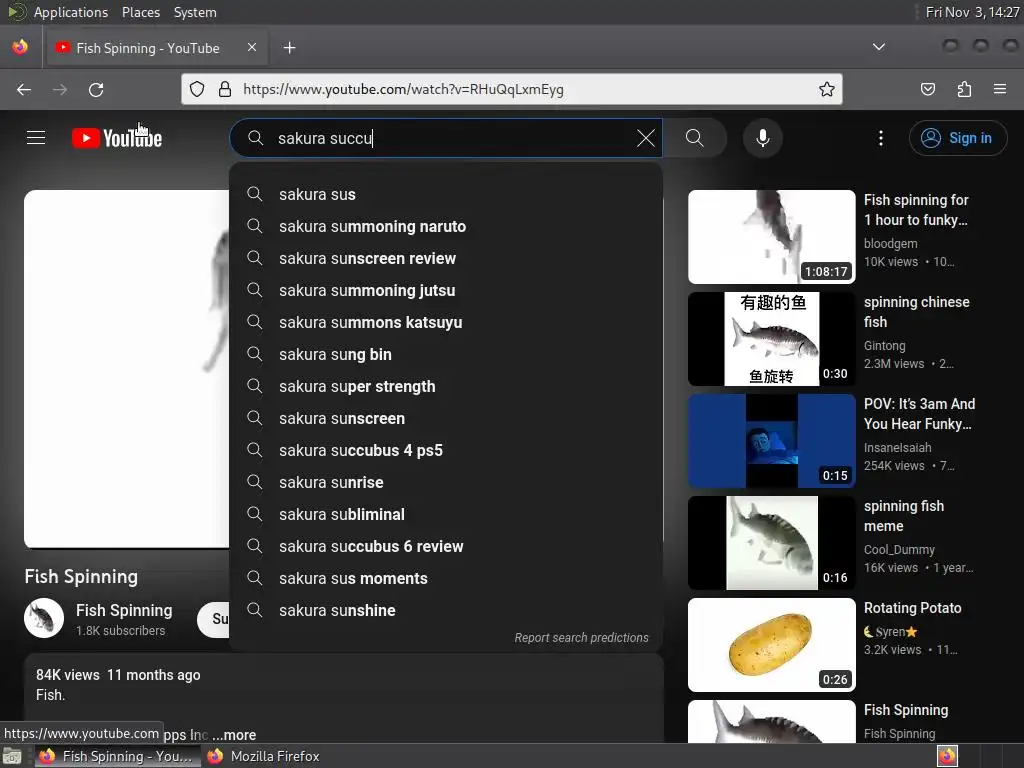Click show desktop icon in taskbar
The height and width of the screenshot is (768, 1024).
click(x=12, y=756)
